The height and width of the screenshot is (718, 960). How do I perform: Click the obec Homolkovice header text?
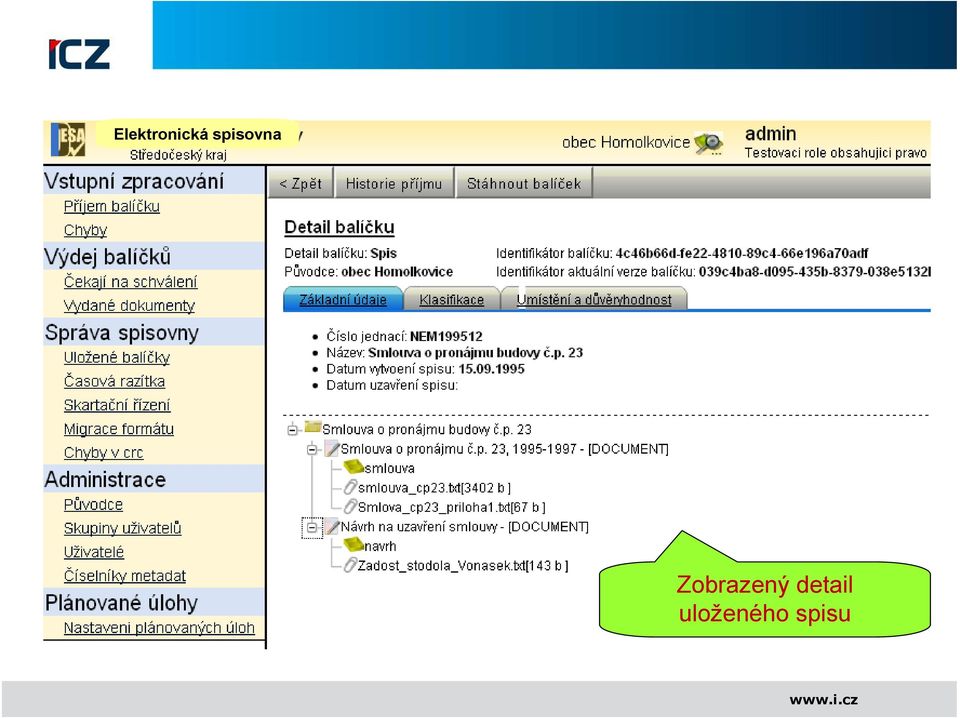pos(626,143)
